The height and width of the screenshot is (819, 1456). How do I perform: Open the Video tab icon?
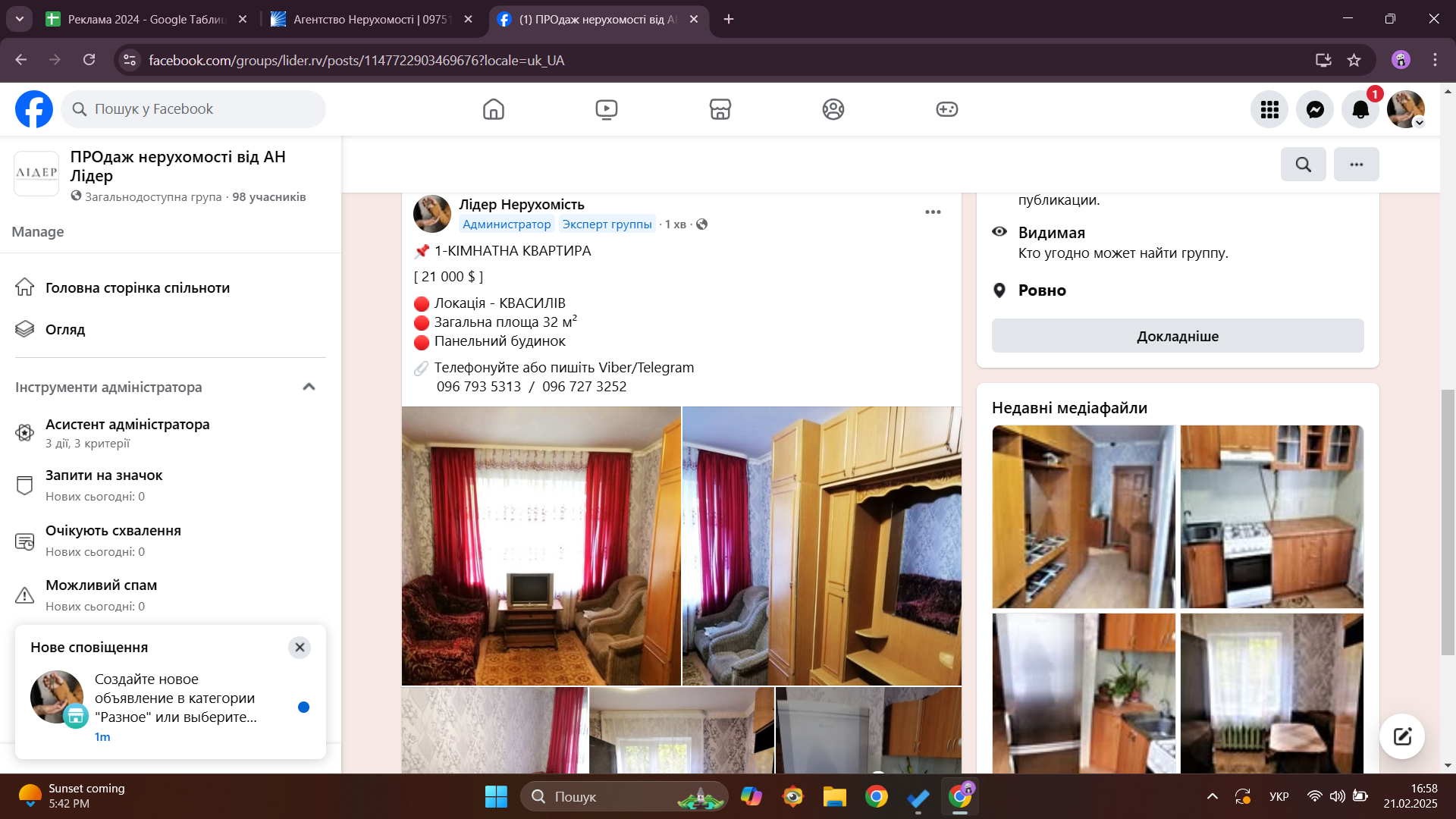[606, 109]
